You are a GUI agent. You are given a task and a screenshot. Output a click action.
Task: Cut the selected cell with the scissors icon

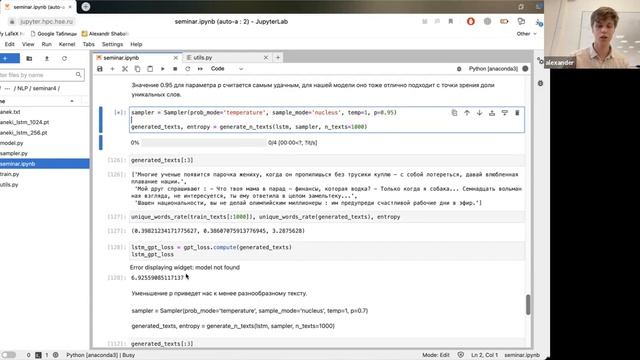125,69
